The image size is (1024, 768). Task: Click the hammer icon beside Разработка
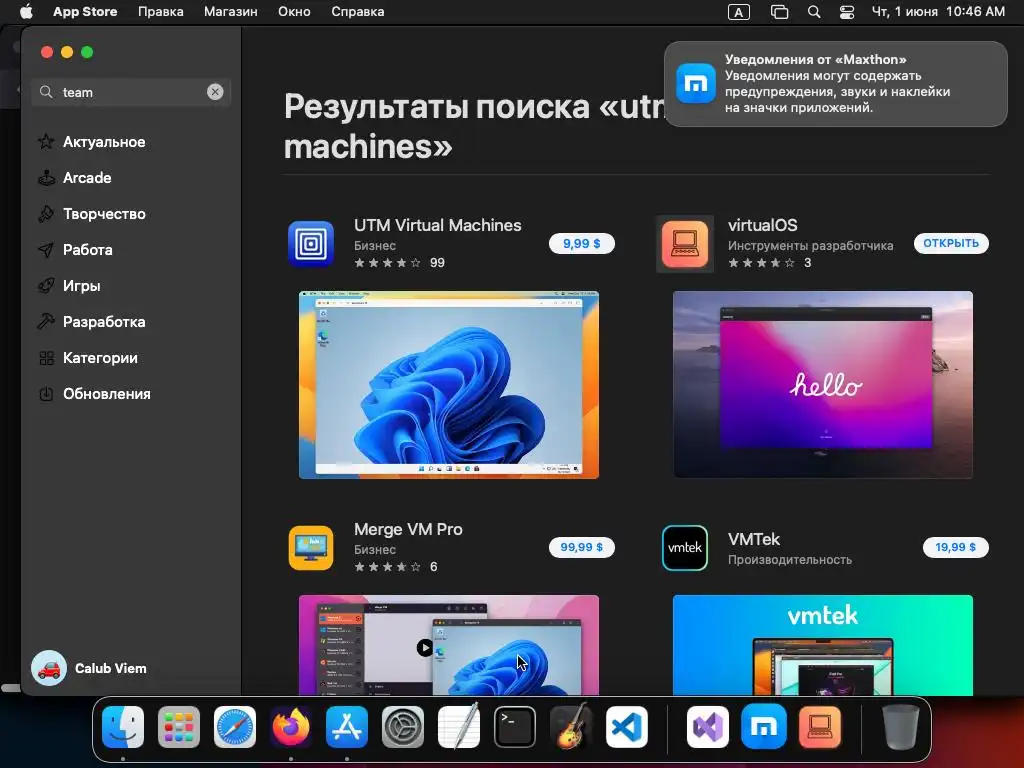pyautogui.click(x=46, y=321)
